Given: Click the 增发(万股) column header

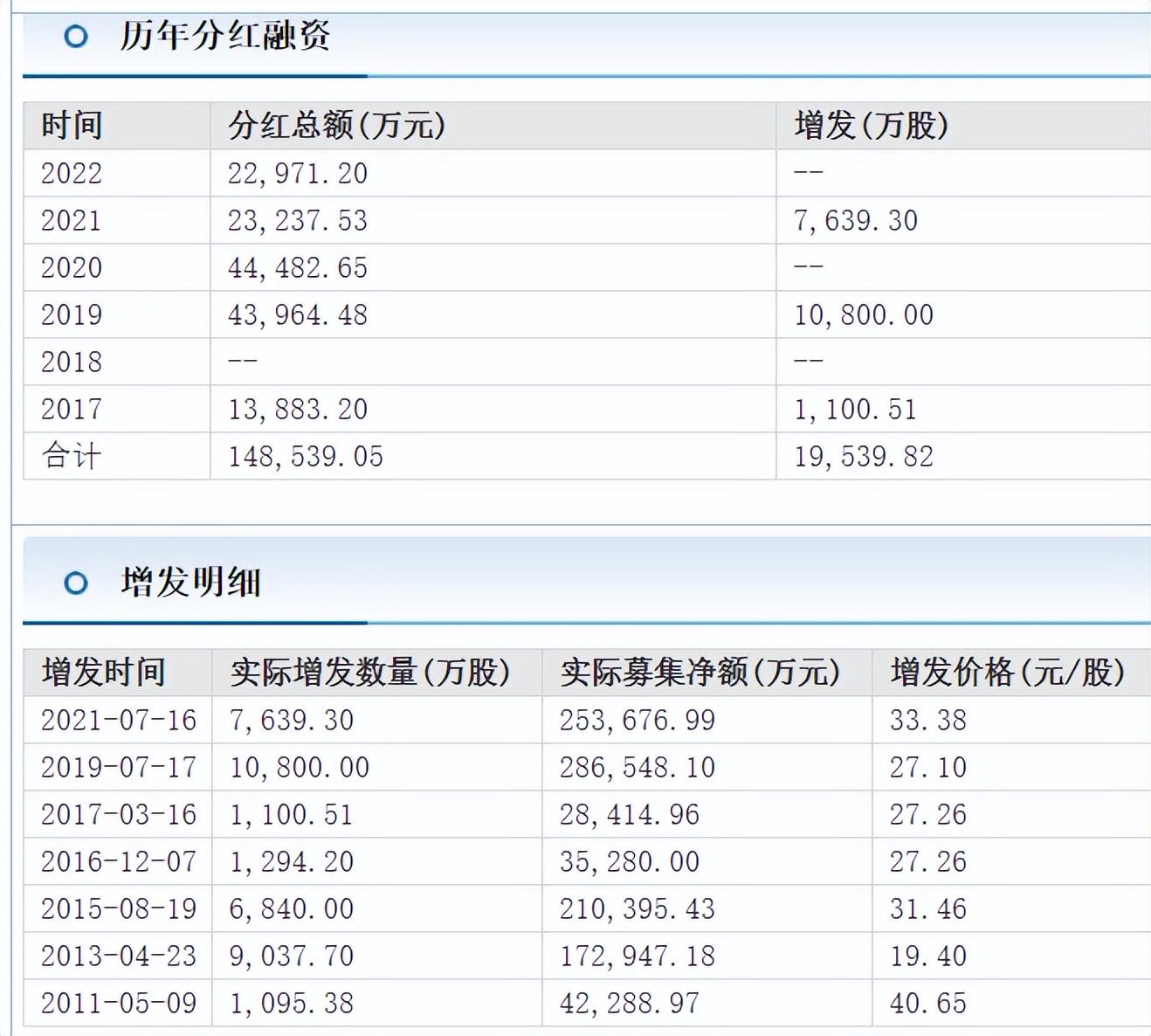Looking at the screenshot, I should (872, 126).
